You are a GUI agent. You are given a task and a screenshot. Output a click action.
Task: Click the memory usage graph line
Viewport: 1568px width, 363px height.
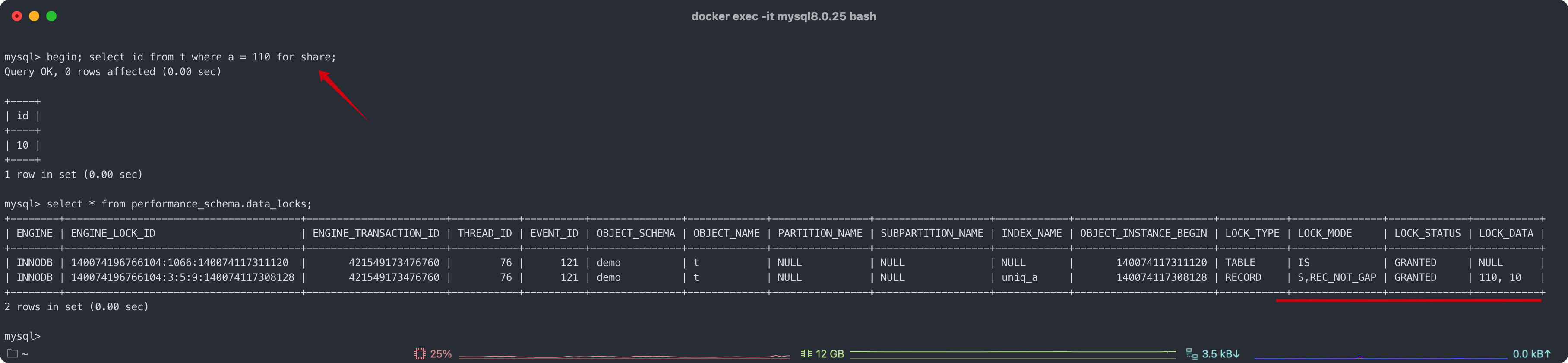pos(1012,353)
